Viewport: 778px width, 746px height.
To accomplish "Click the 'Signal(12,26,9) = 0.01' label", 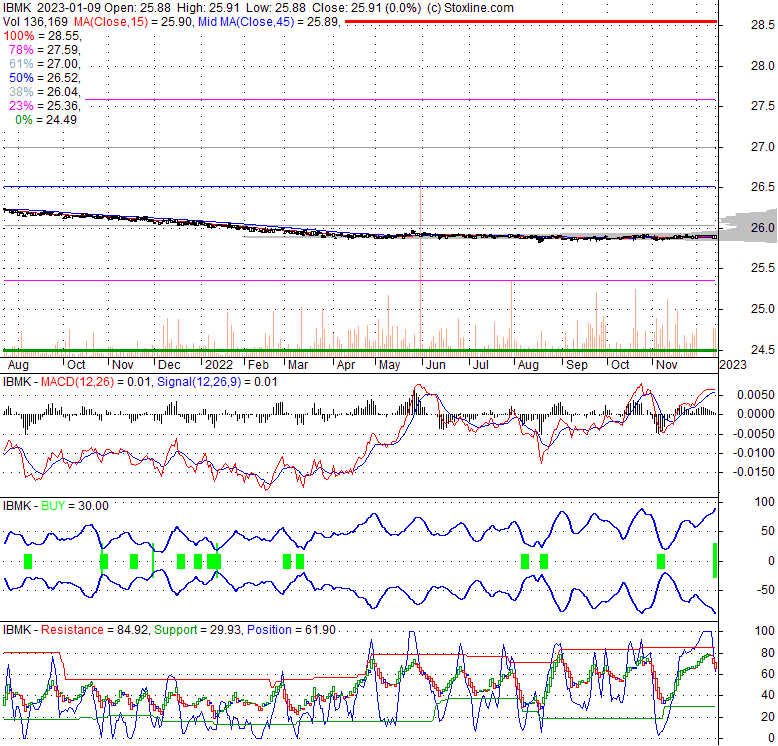I will [x=217, y=382].
